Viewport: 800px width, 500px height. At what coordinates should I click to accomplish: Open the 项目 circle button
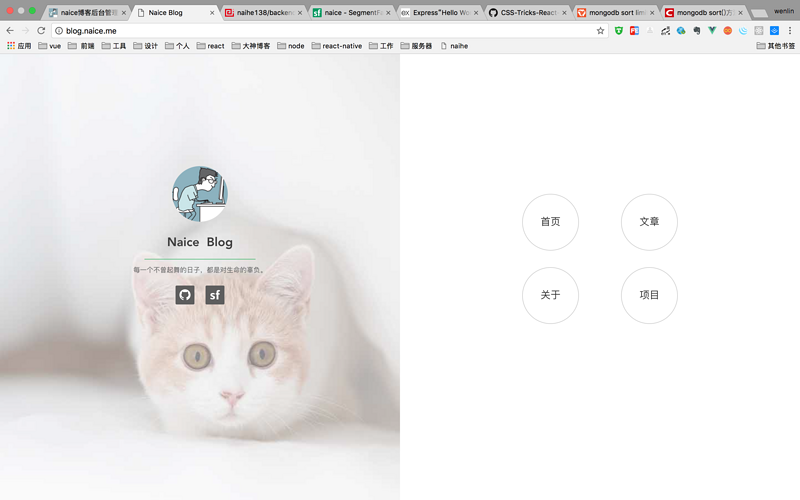point(649,295)
